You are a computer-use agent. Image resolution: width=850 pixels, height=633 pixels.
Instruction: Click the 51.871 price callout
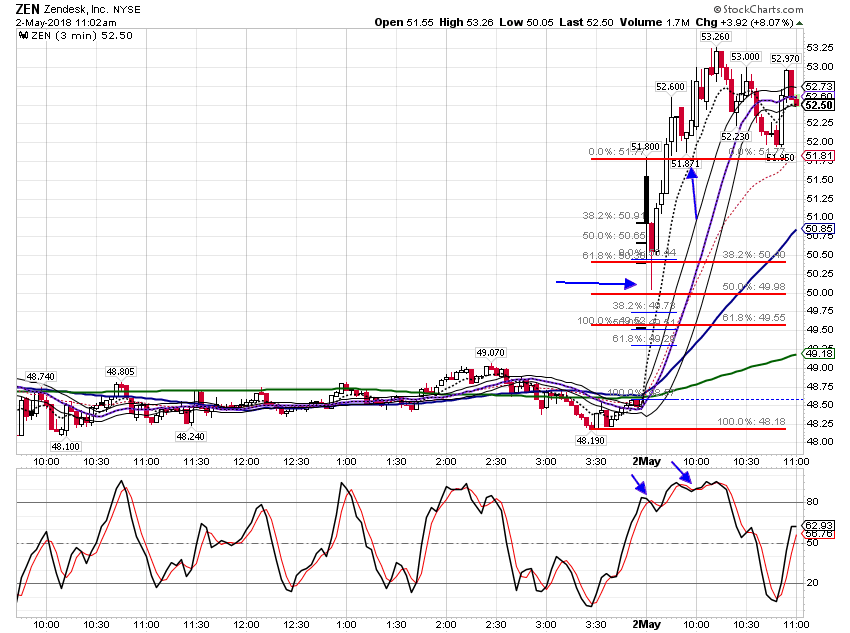pyautogui.click(x=685, y=164)
